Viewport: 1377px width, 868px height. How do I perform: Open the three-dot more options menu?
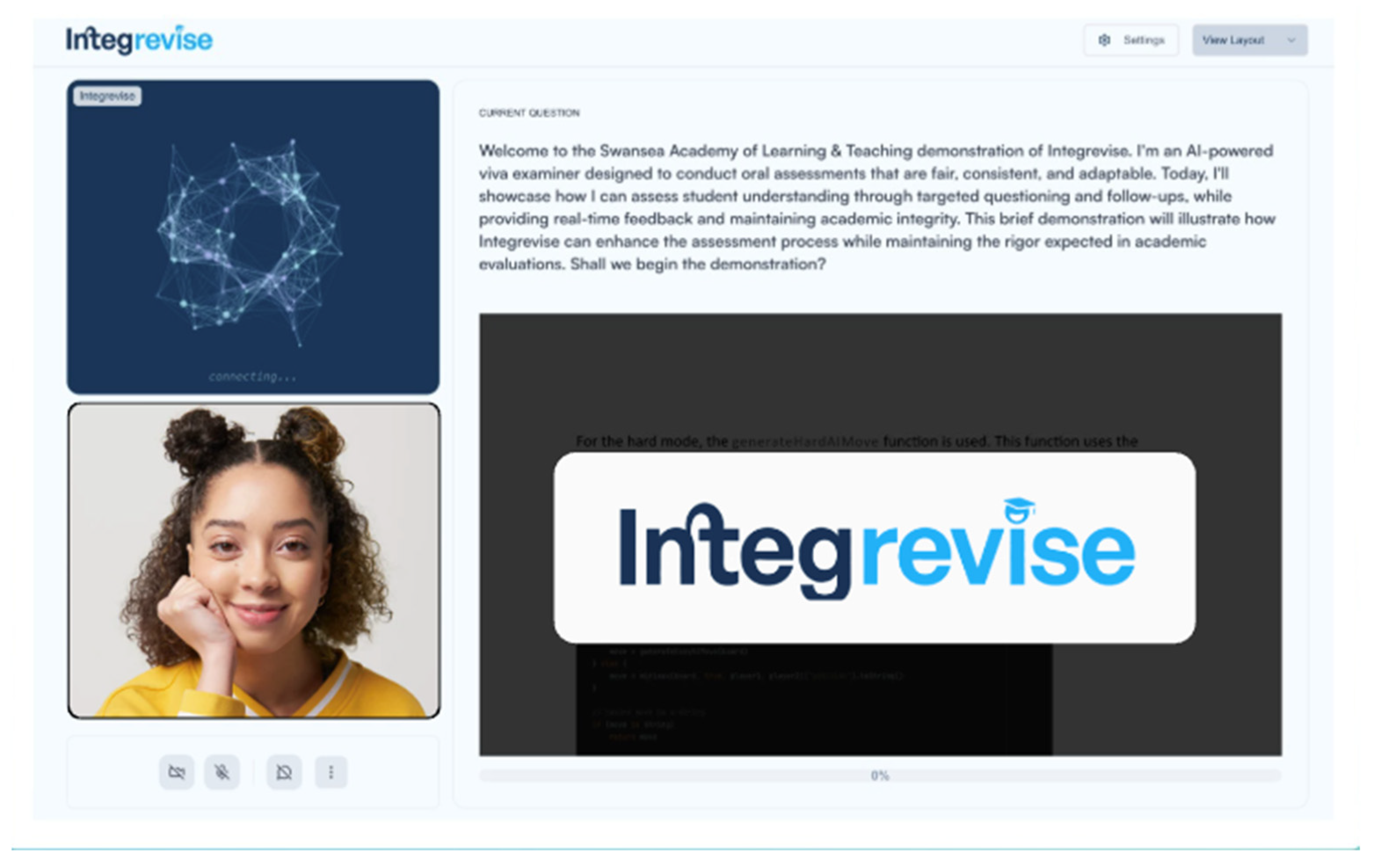(331, 772)
